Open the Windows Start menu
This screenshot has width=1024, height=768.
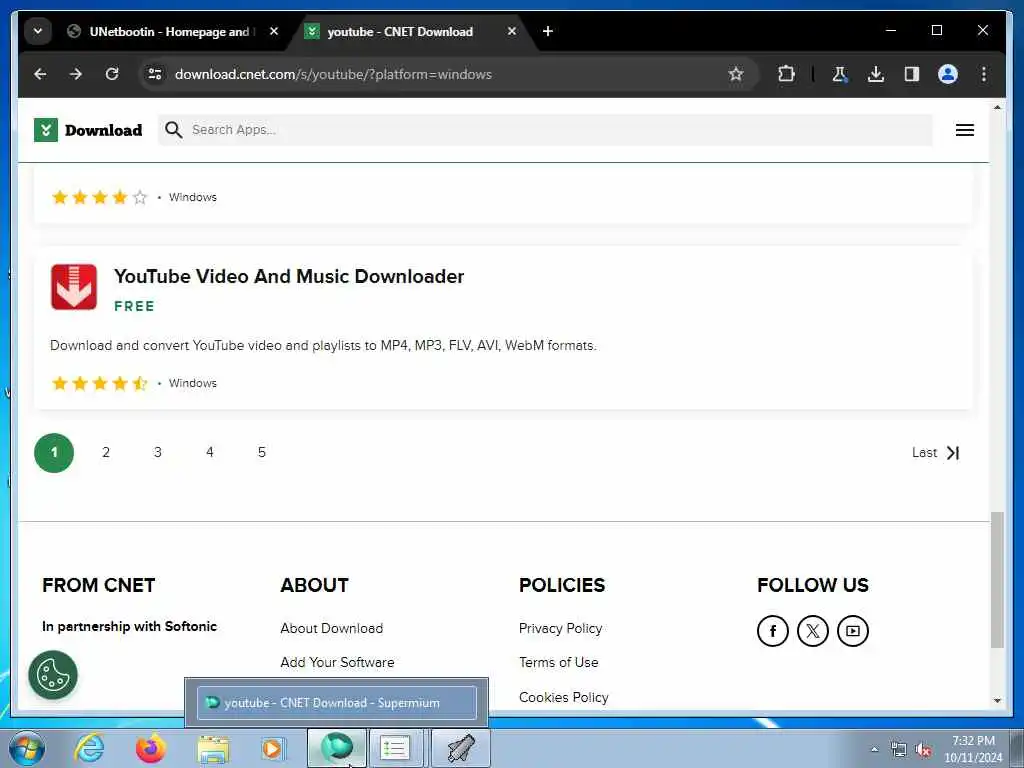pos(27,748)
